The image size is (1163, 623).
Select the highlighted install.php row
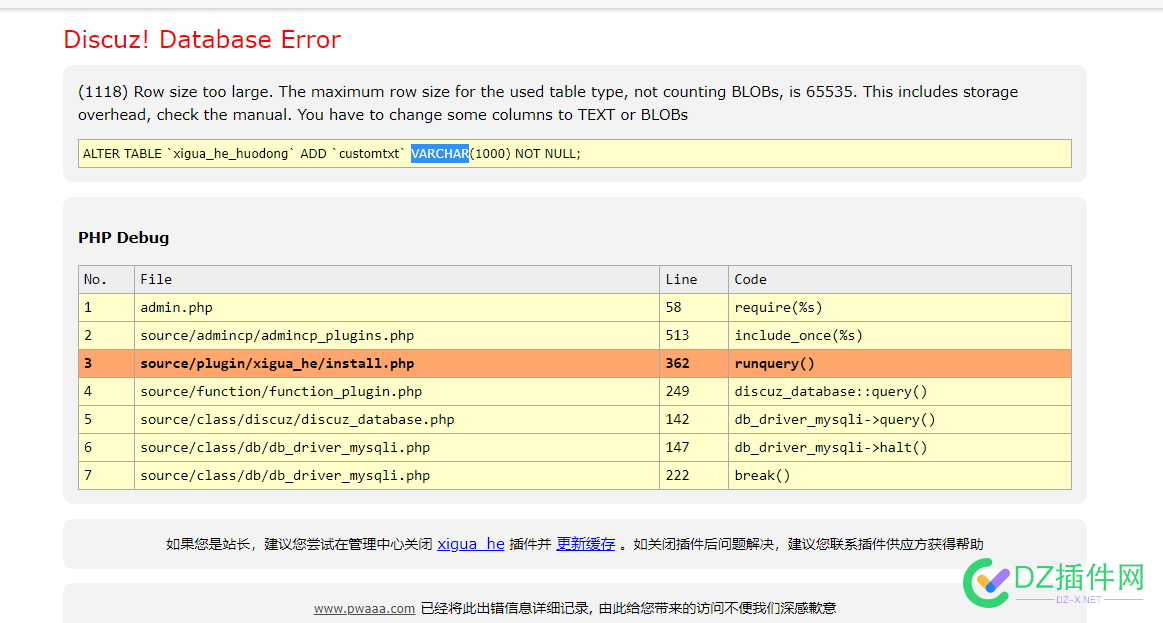point(575,363)
